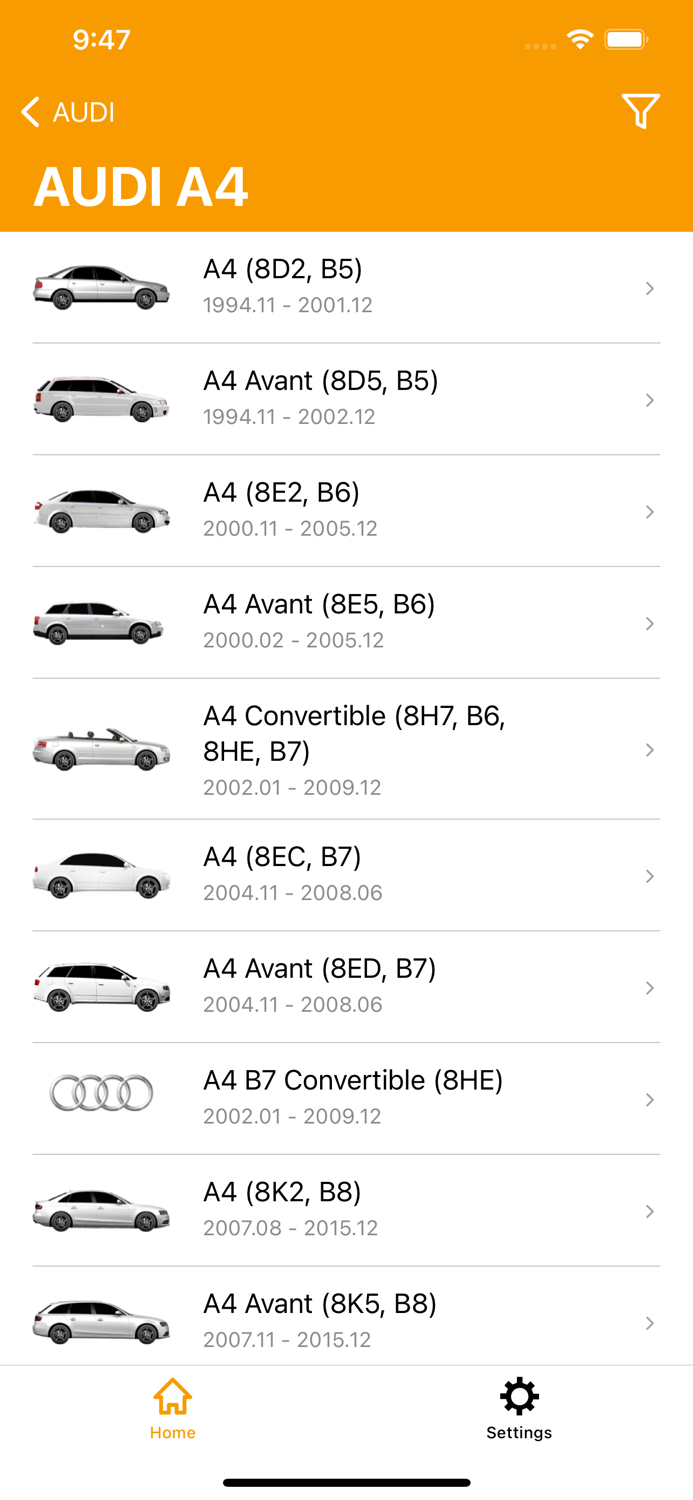Tap the back arrow to AUDI
Viewport: 693px width, 1500px height.
coord(31,112)
